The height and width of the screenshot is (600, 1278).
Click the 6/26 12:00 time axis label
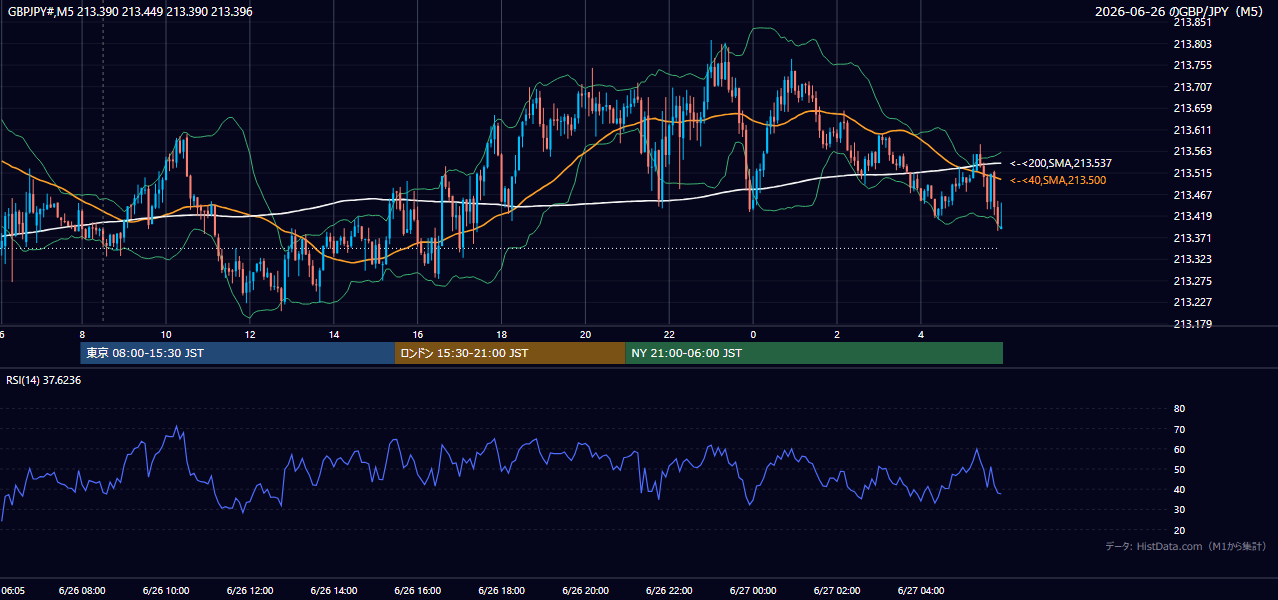(251, 591)
